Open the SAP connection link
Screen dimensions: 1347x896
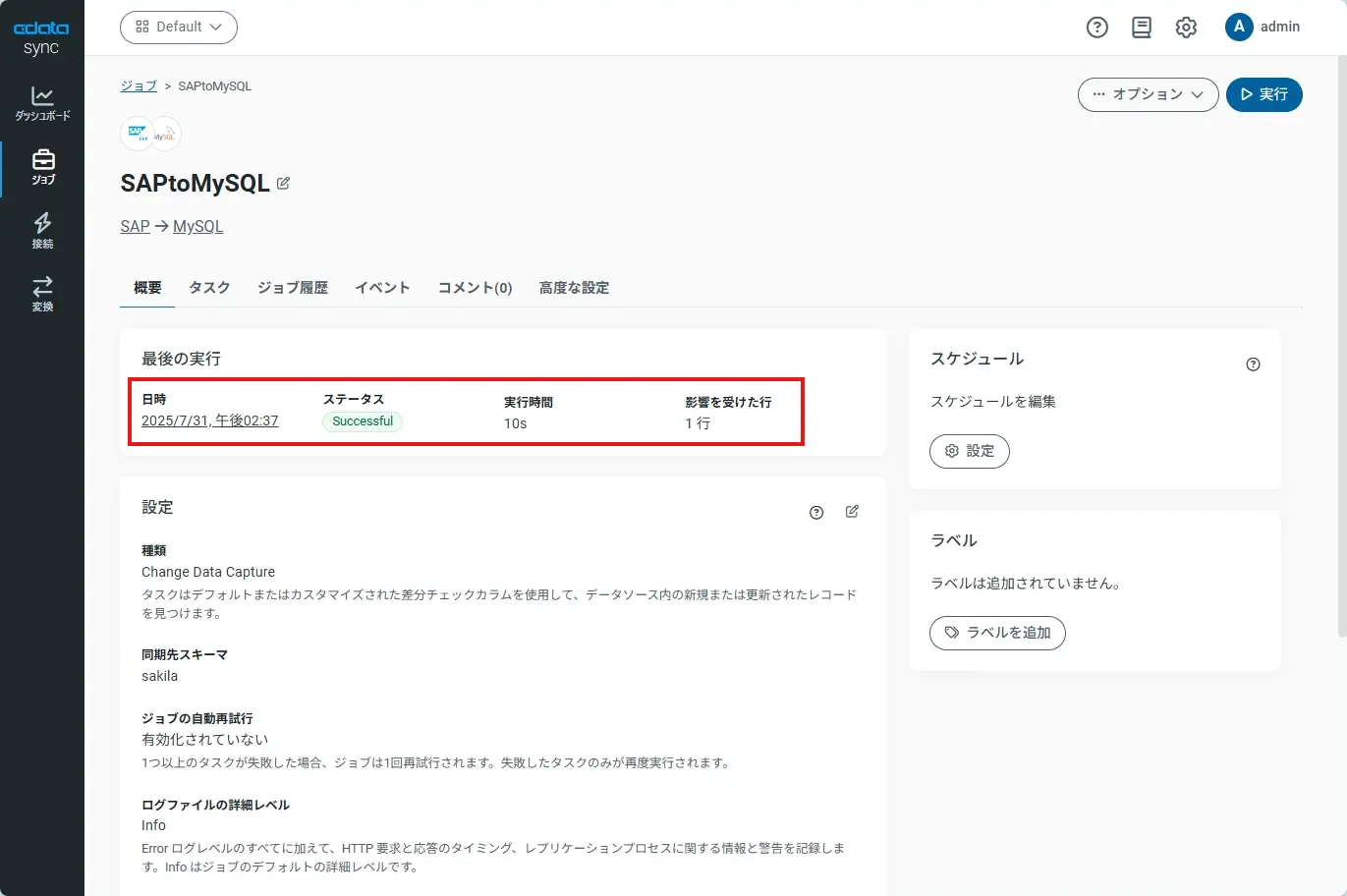coord(136,226)
